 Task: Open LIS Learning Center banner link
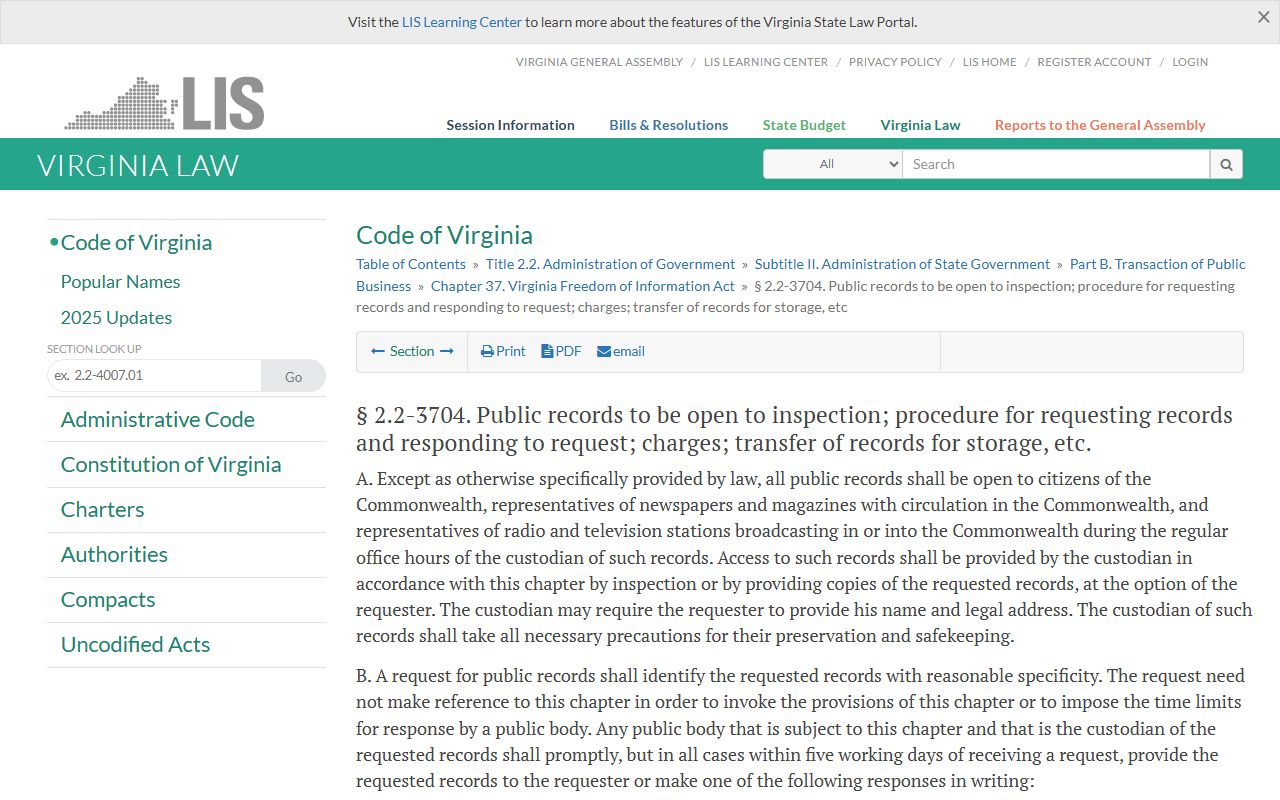pos(462,22)
